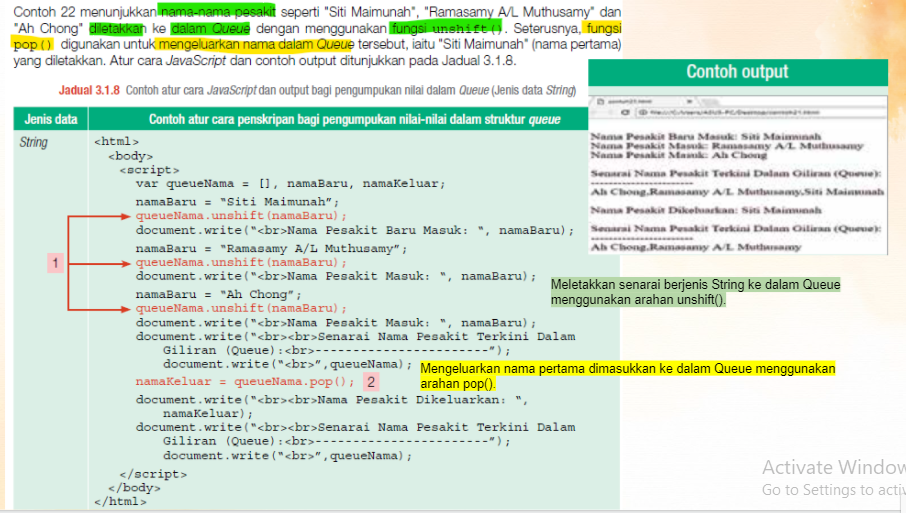906x513 pixels.
Task: Click the 'namaKeluar);' continuation code line
Action: tap(208, 414)
